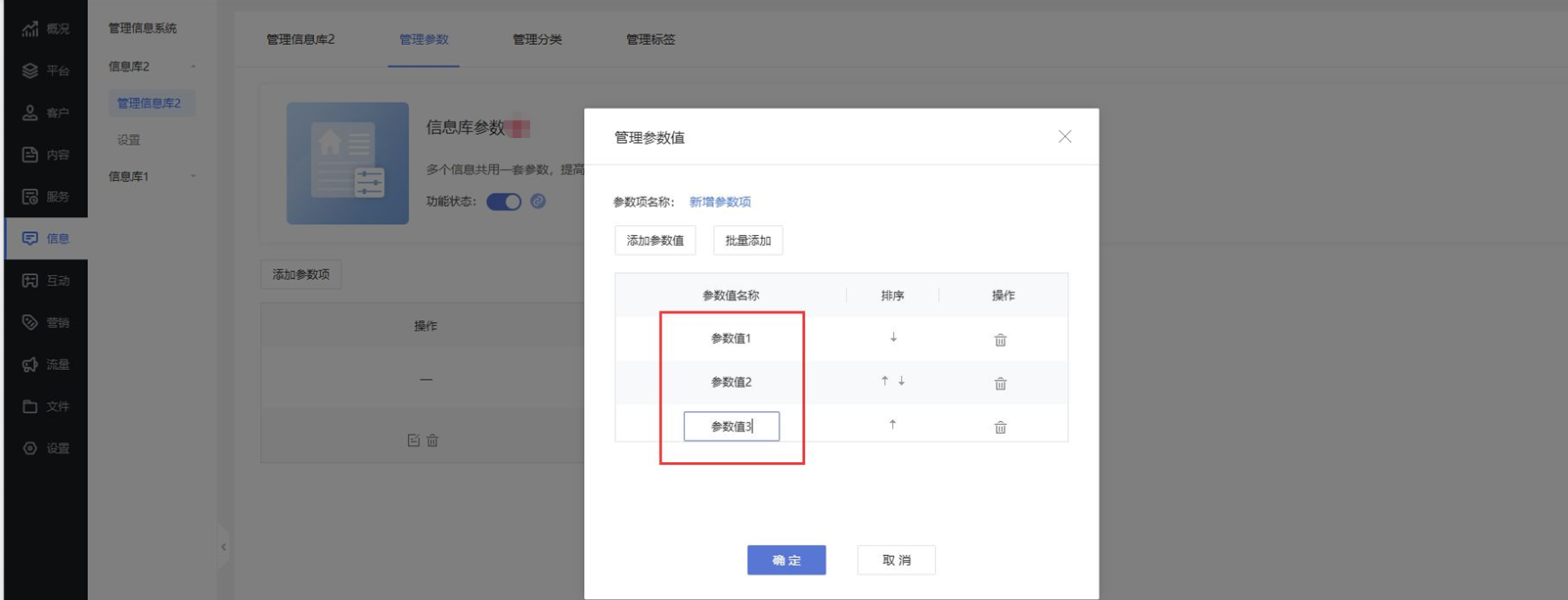The width and height of the screenshot is (1568, 600).
Task: Open 互动 section in the sidebar
Action: pos(46,280)
